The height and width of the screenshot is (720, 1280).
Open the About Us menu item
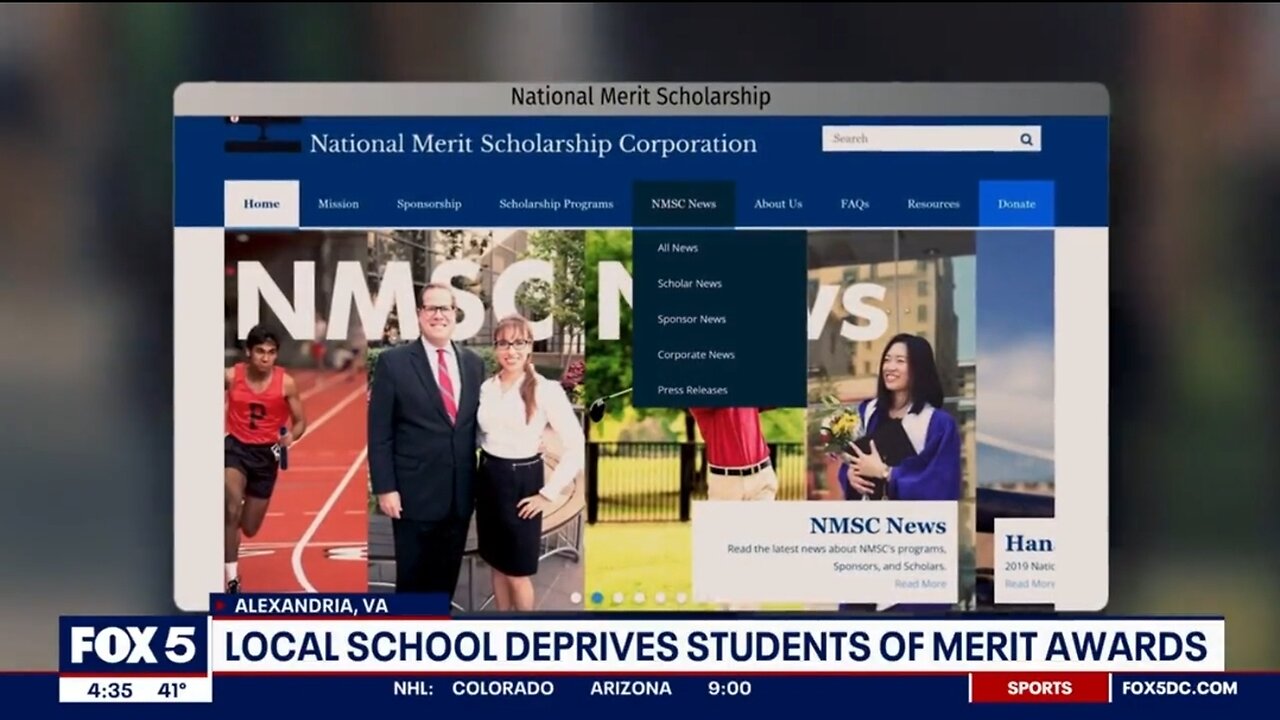tap(778, 204)
